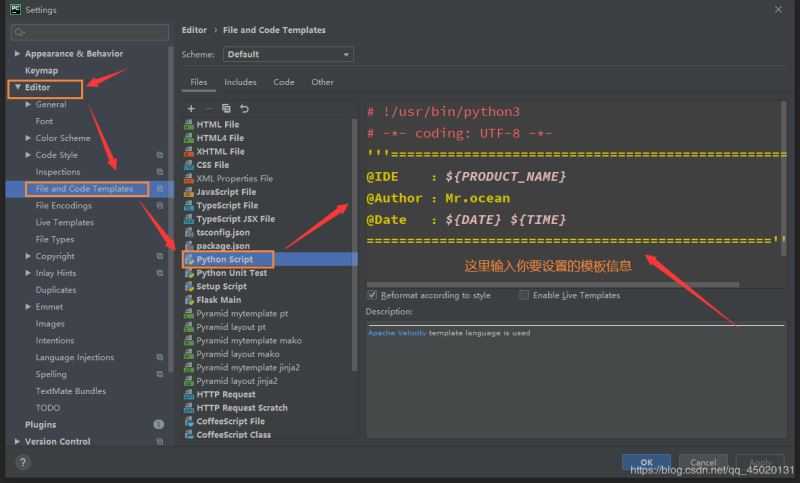
Task: Switch to the Other tab
Action: click(322, 82)
